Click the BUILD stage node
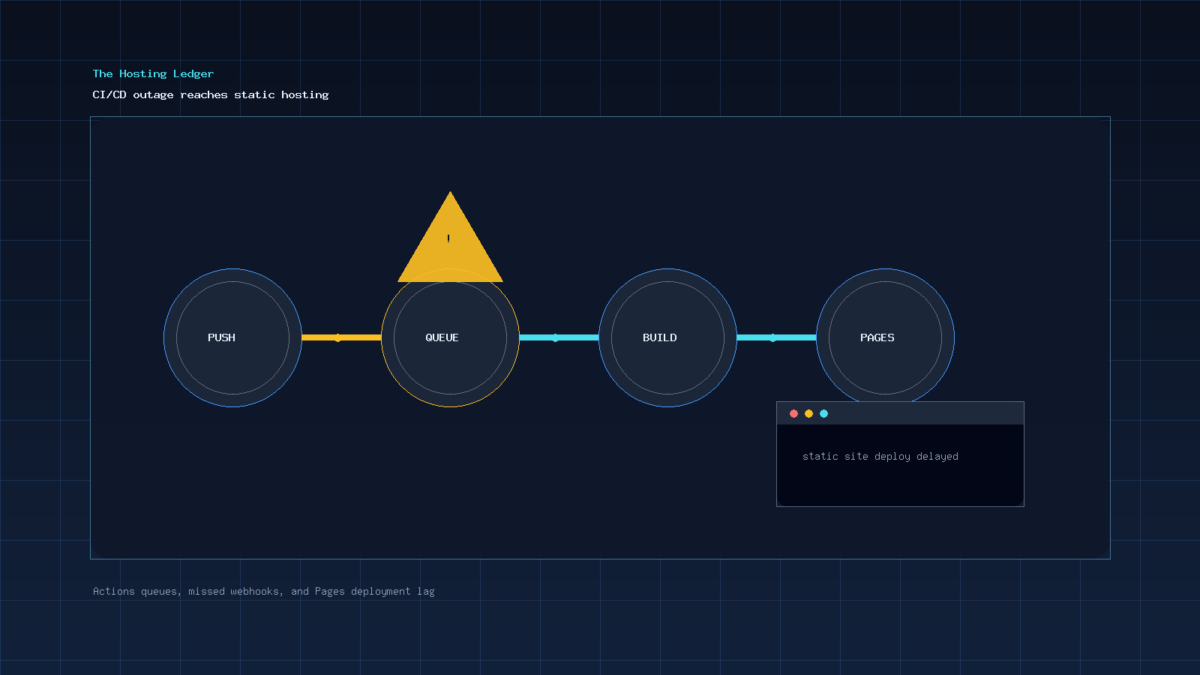The image size is (1200, 675). [668, 338]
